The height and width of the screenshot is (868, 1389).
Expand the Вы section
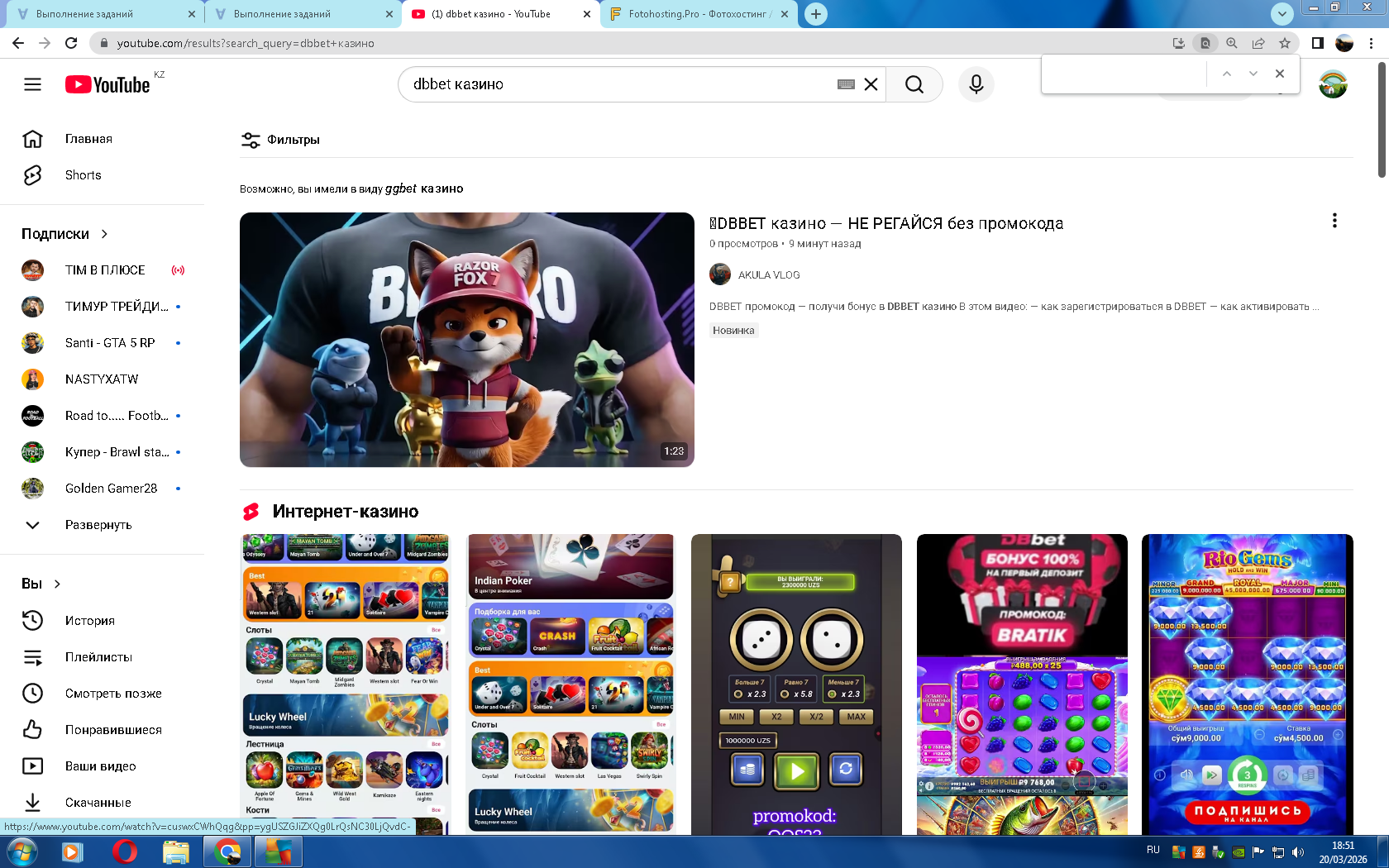coord(41,584)
